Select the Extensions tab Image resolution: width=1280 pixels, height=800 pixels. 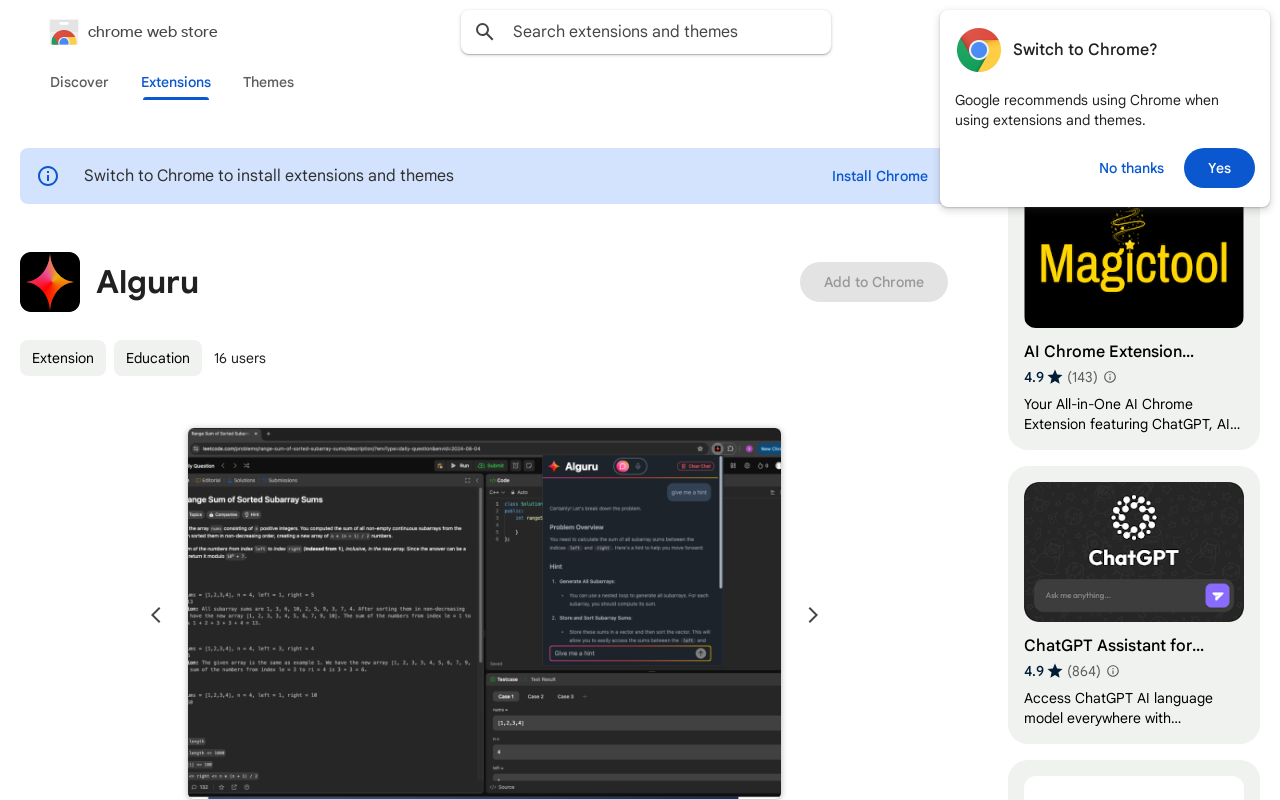(175, 82)
